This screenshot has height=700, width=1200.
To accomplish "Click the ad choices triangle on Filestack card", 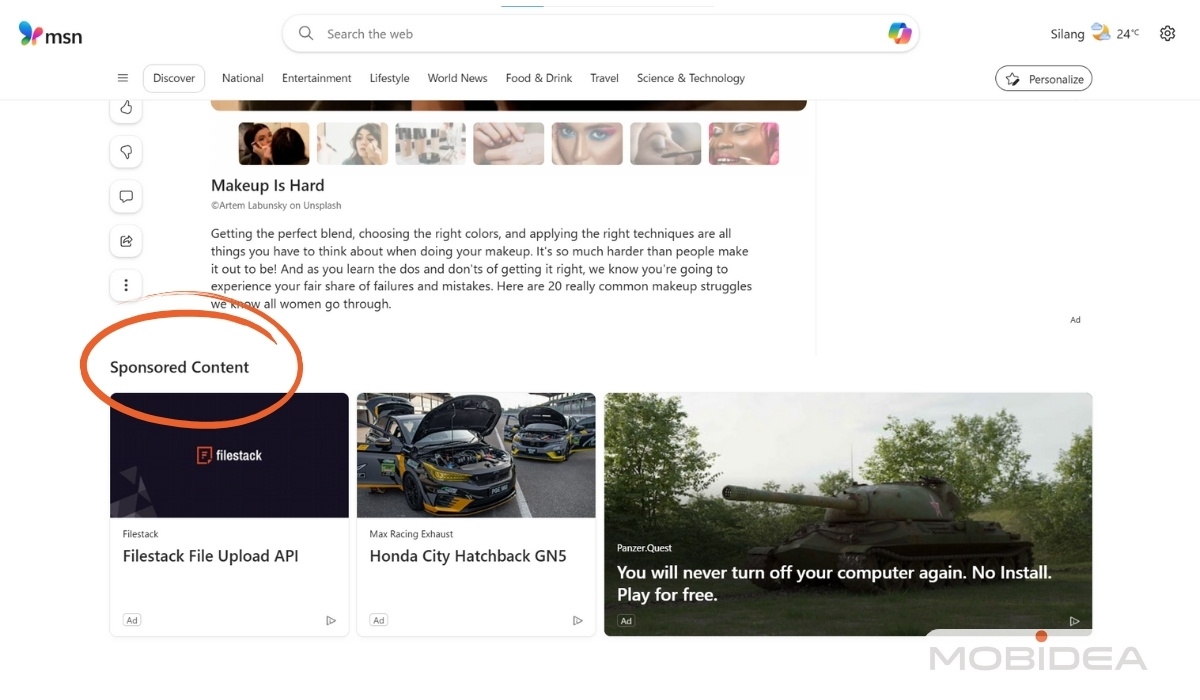I will 331,621.
